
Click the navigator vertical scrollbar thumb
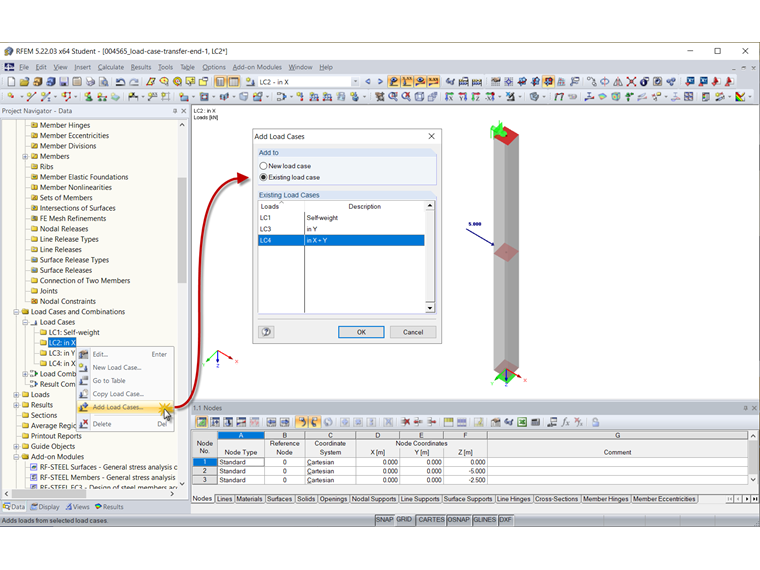[x=182, y=230]
